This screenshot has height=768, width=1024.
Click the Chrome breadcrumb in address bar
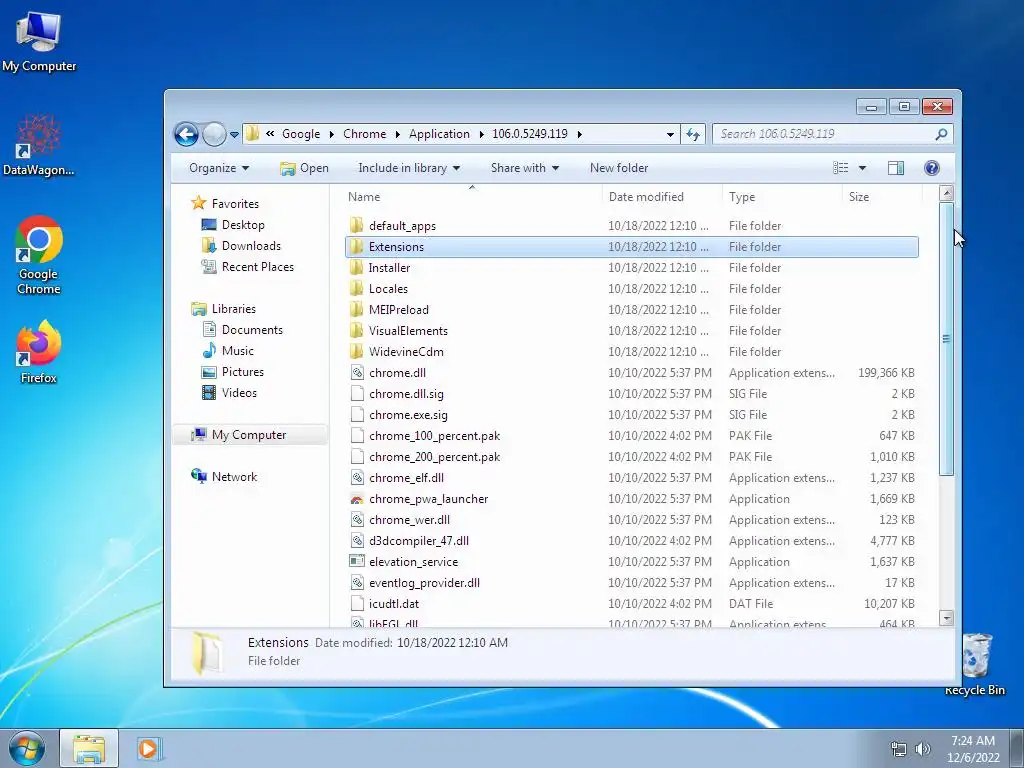[x=364, y=134]
